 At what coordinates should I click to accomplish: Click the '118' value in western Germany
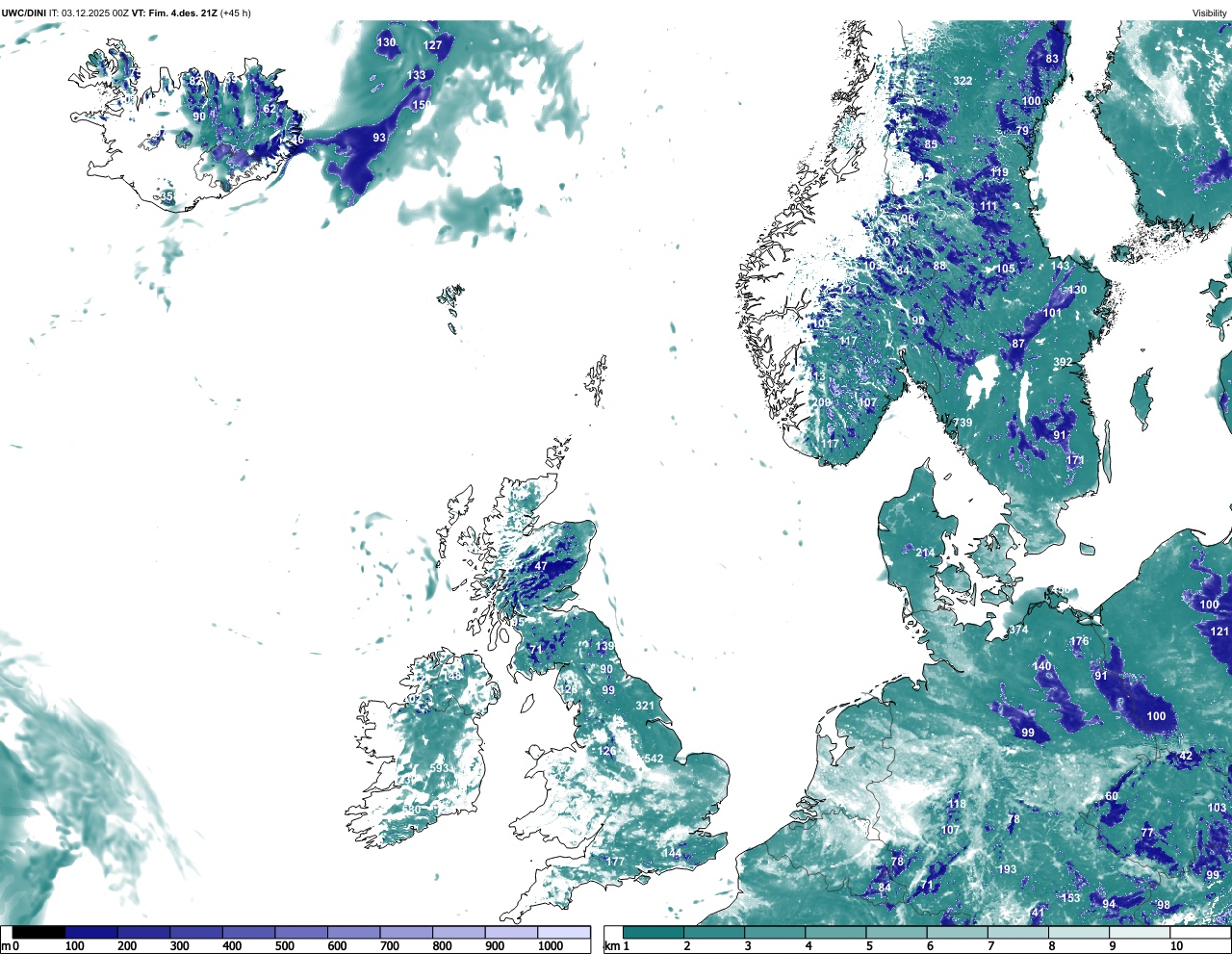click(956, 804)
